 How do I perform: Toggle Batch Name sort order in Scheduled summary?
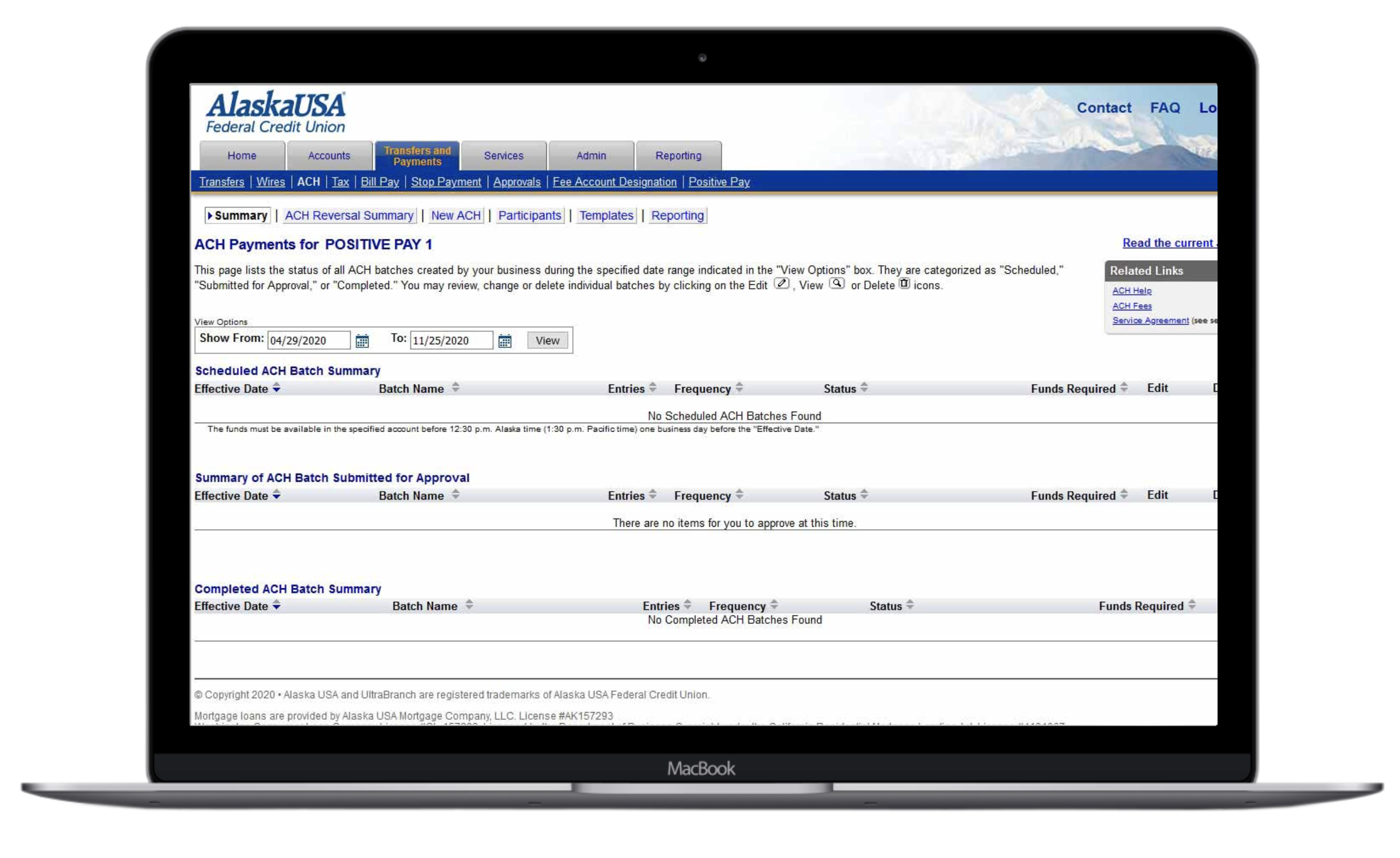click(x=455, y=388)
